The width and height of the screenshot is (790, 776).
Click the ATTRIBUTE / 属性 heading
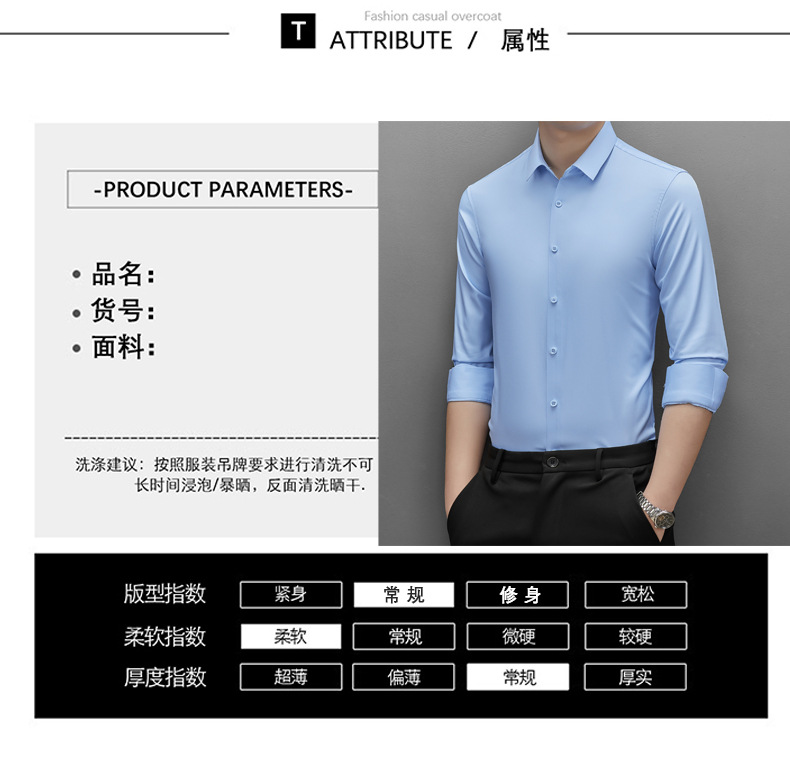coord(439,40)
